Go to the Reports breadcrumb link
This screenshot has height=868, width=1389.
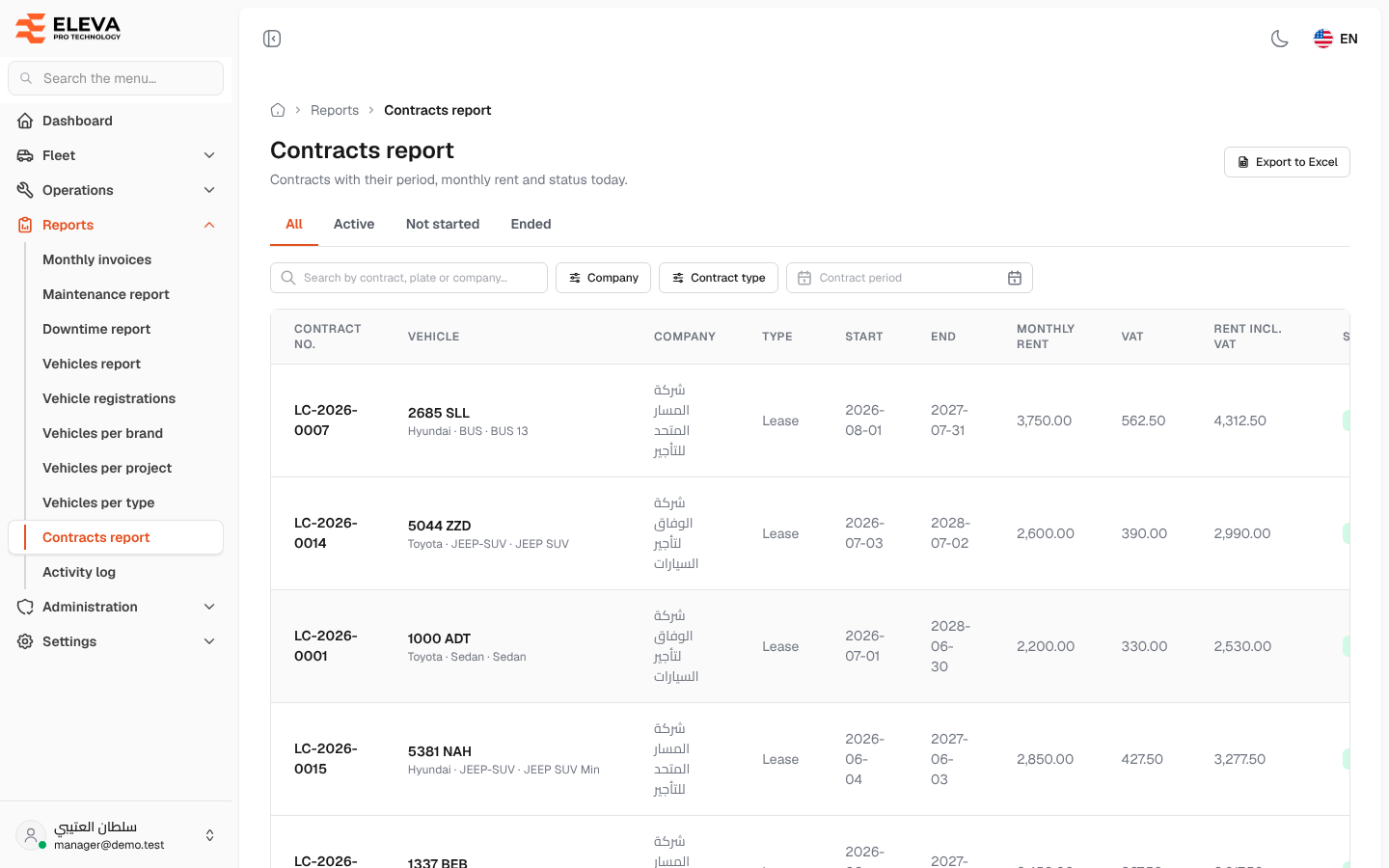335,110
